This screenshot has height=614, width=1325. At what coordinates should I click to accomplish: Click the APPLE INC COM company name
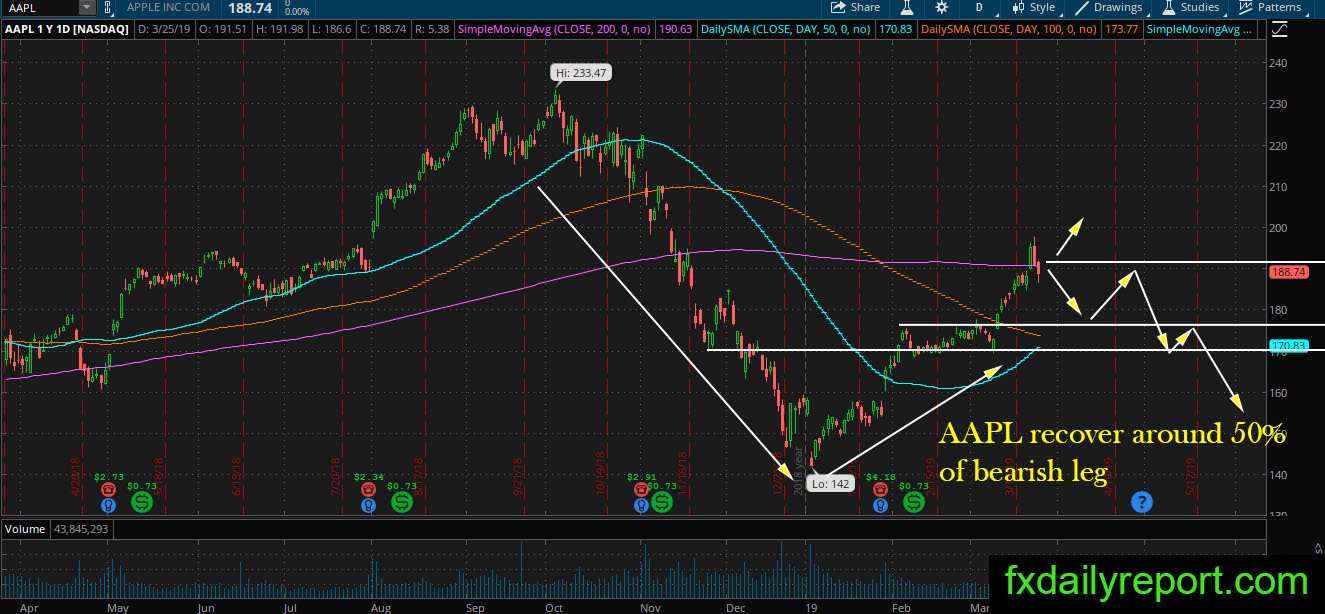[168, 7]
